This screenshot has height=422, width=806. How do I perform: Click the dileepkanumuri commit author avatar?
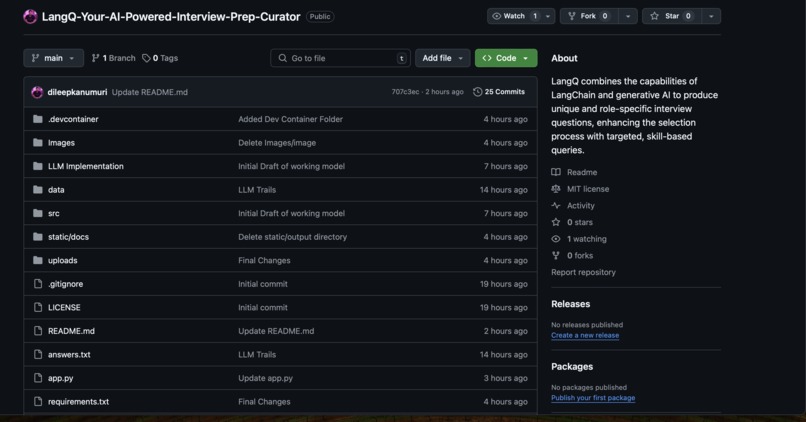pyautogui.click(x=37, y=92)
